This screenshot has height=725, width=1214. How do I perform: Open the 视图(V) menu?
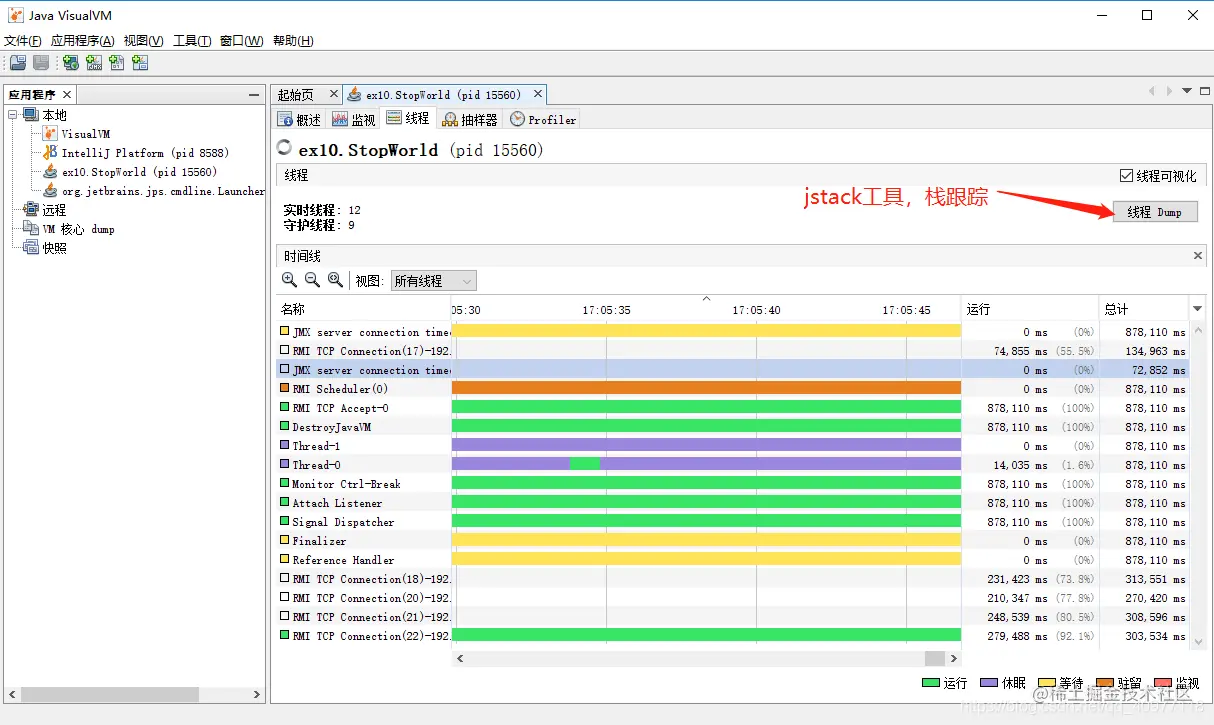click(144, 41)
